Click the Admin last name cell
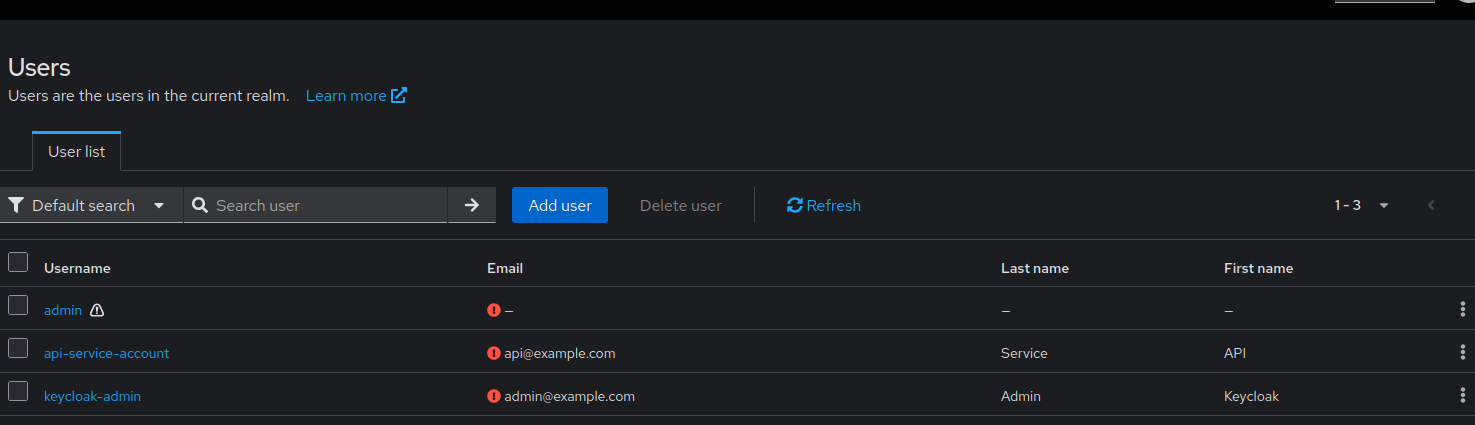This screenshot has height=425, width=1475. [1021, 396]
